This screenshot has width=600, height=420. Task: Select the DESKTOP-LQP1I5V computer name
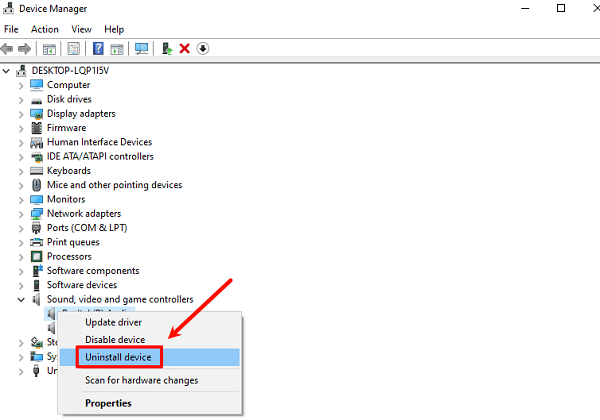click(x=70, y=71)
